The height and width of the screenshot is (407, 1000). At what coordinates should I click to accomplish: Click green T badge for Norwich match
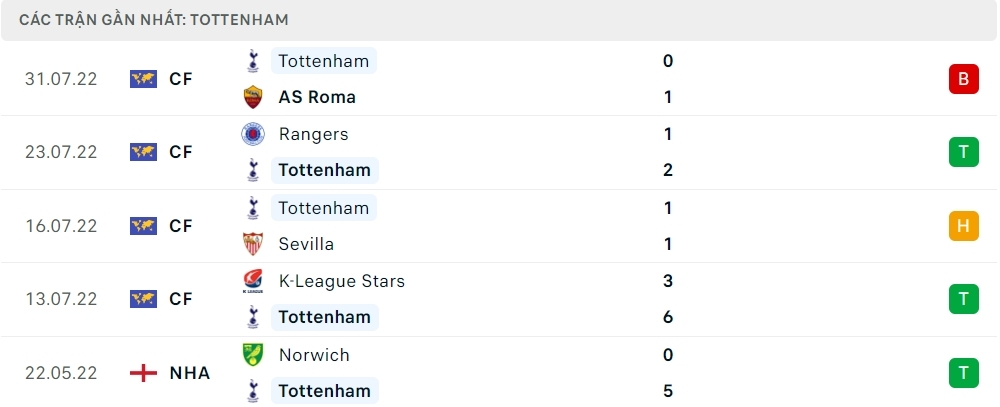(x=963, y=373)
